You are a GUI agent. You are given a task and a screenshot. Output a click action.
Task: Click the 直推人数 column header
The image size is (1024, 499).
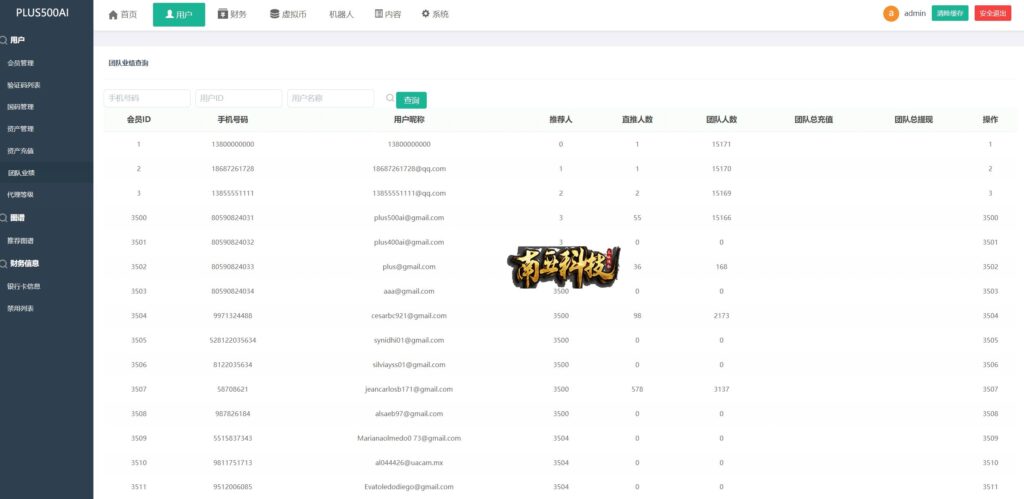[x=637, y=120]
